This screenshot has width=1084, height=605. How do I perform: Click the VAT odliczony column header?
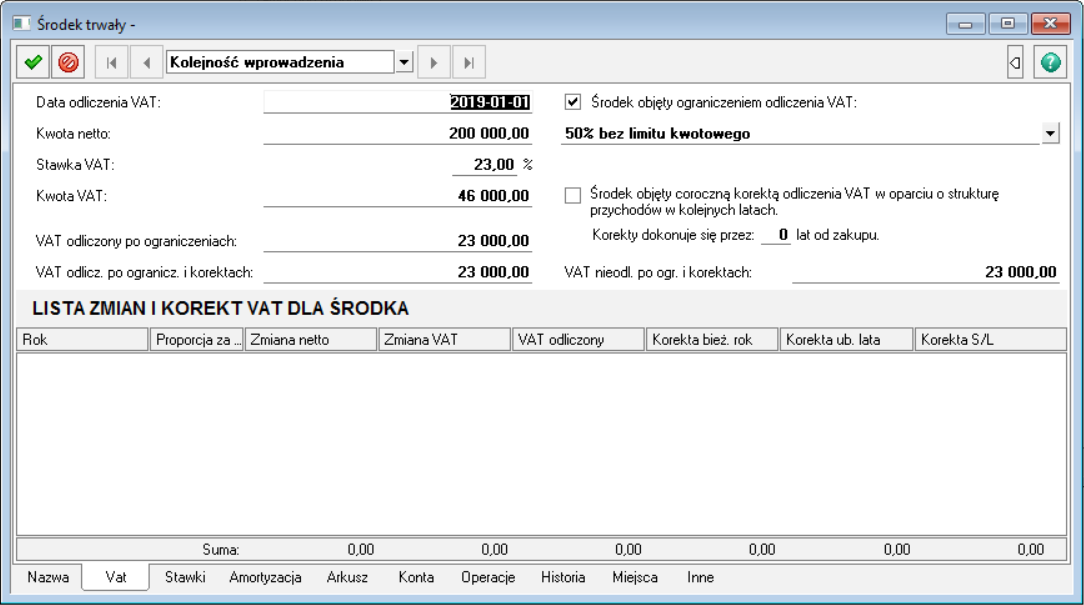[x=579, y=340]
